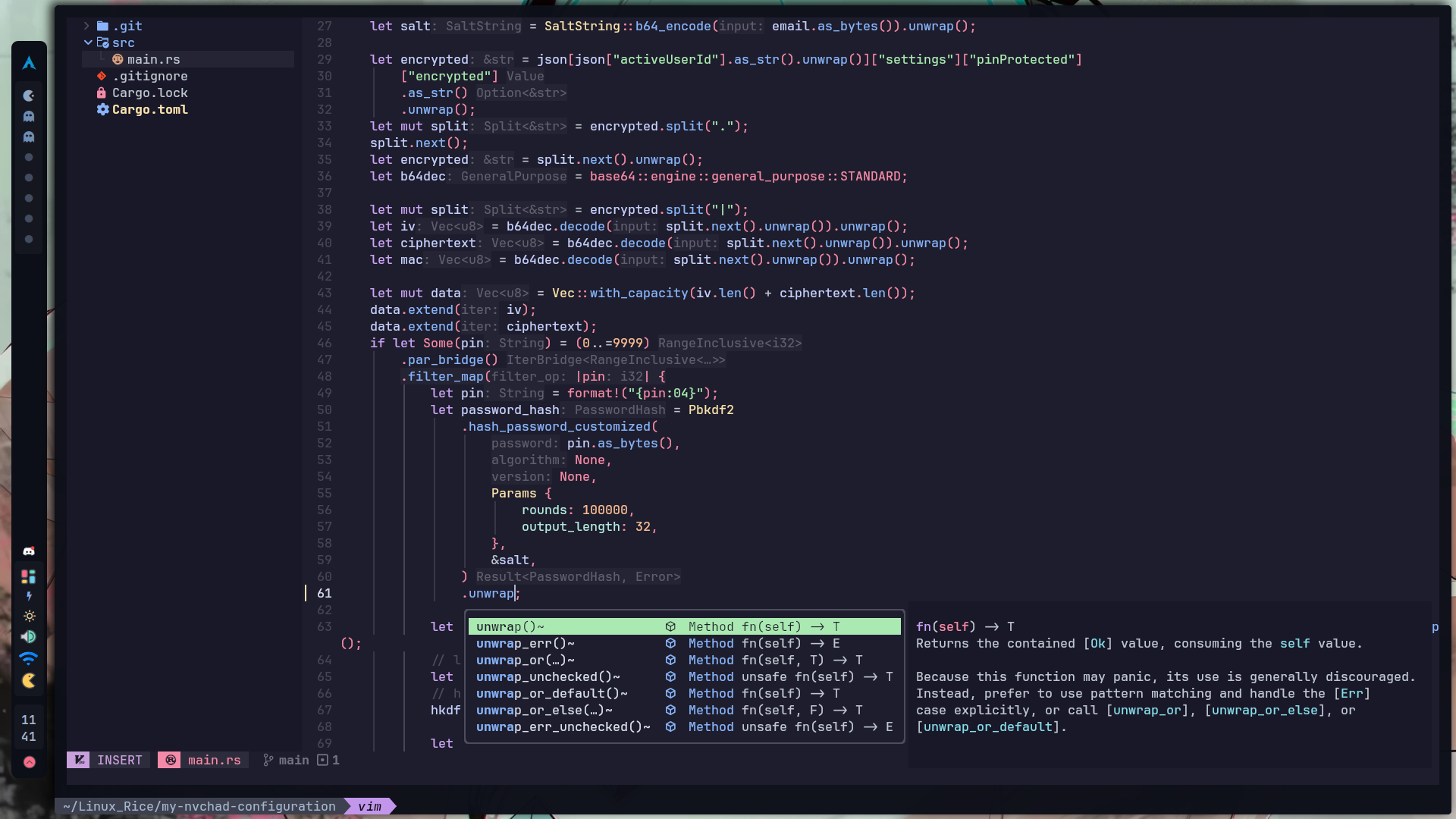Click line number 46 in the gutter

[x=324, y=343]
